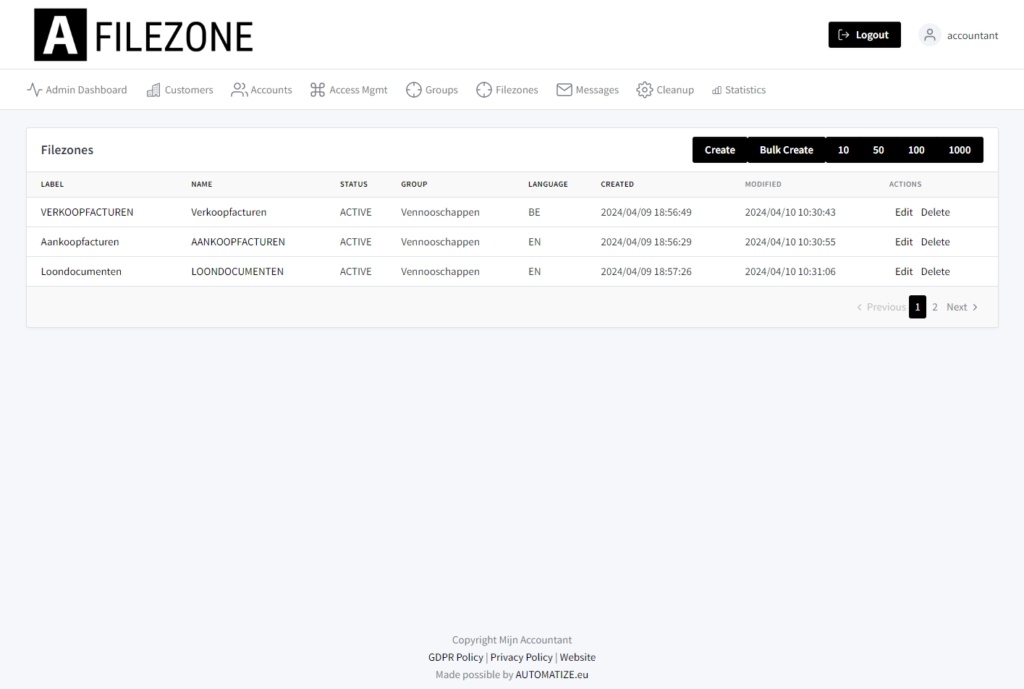This screenshot has width=1024, height=689.
Task: Edit the Loondocumenten filezone
Action: [x=904, y=272]
